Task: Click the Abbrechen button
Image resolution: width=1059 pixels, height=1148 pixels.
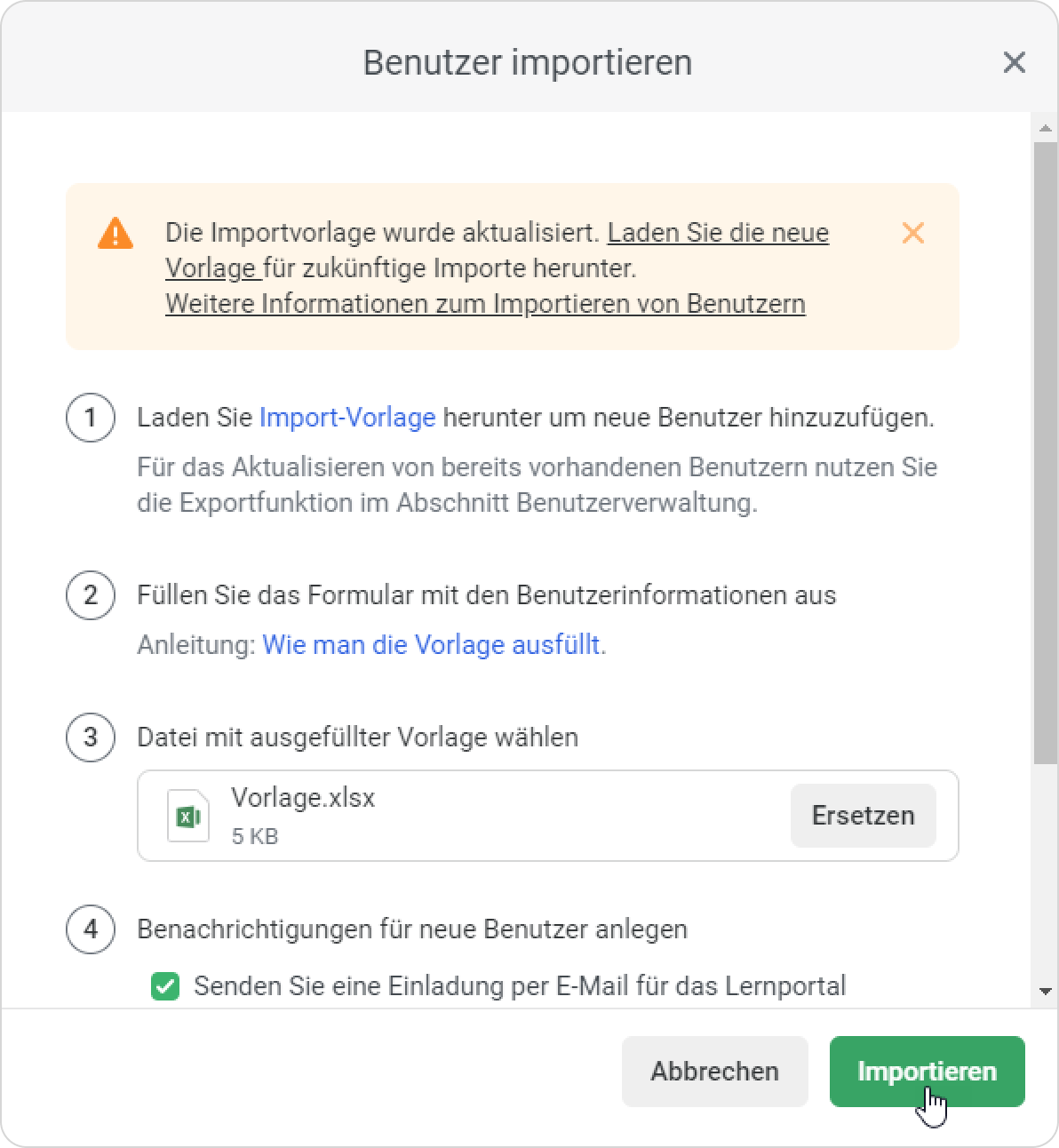Action: click(x=714, y=1072)
